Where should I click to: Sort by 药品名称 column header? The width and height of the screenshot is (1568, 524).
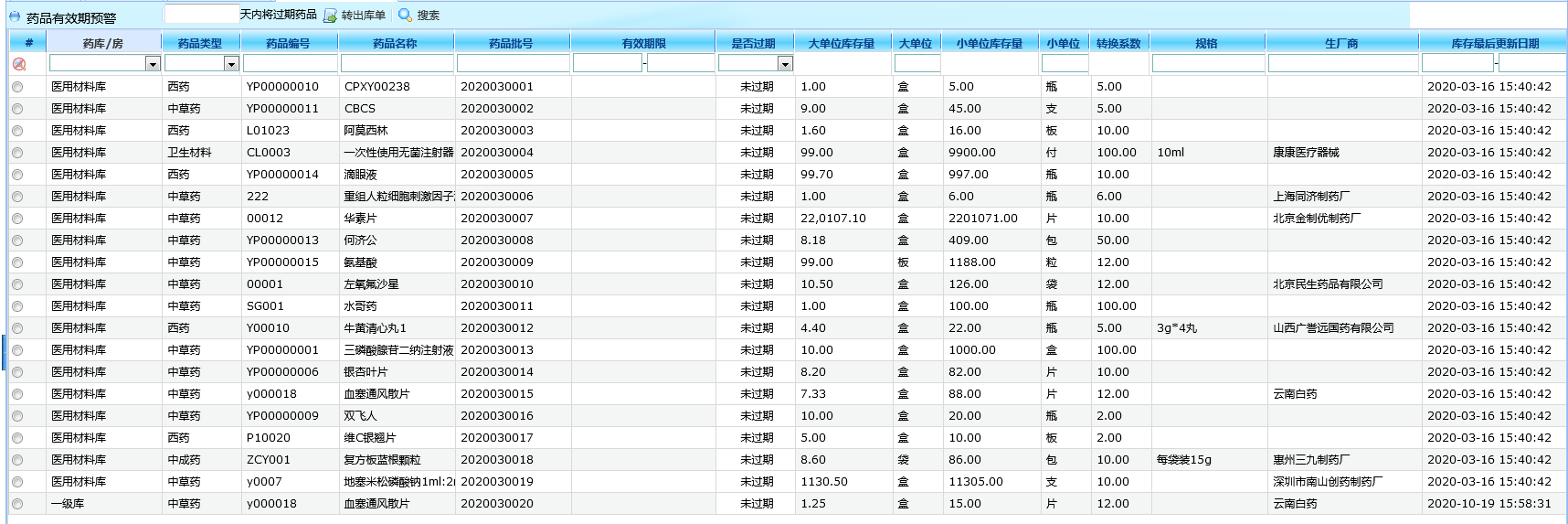[x=395, y=43]
